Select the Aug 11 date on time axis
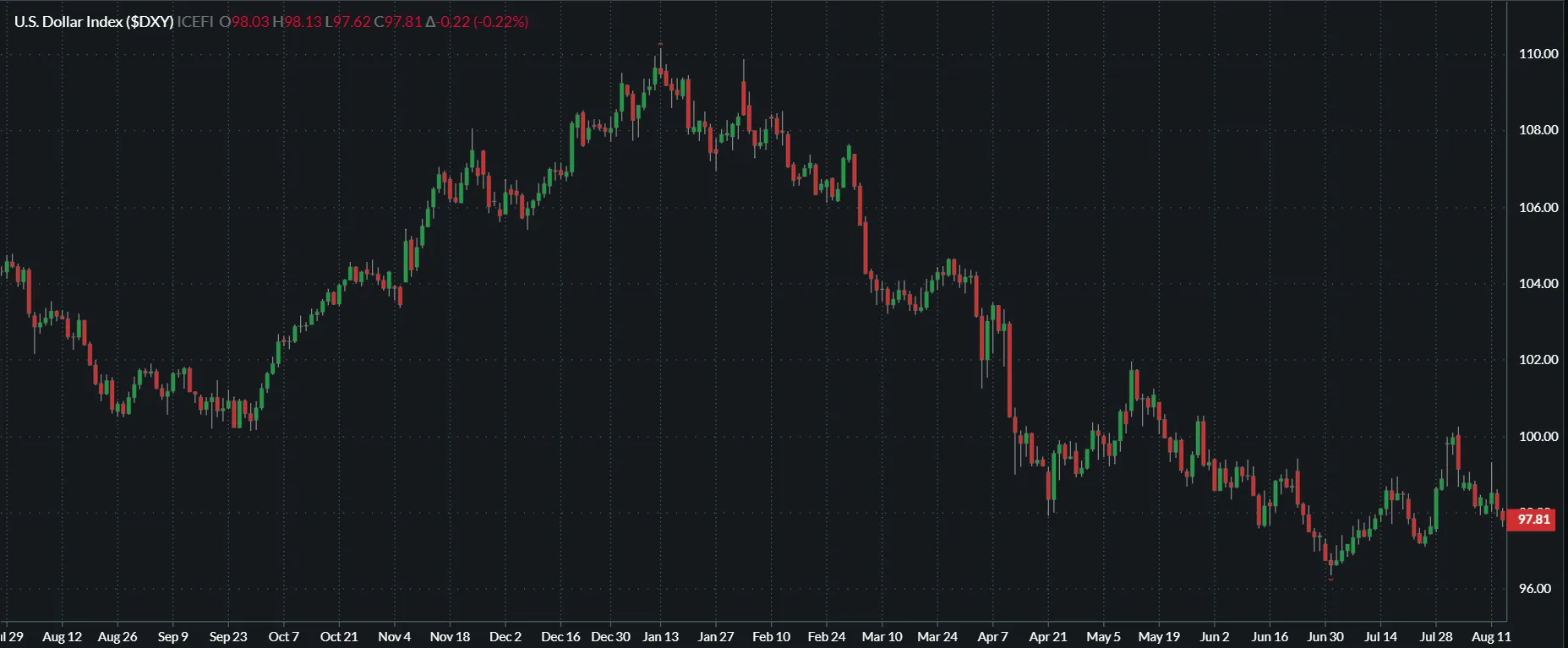1568x648 pixels. [x=1491, y=637]
